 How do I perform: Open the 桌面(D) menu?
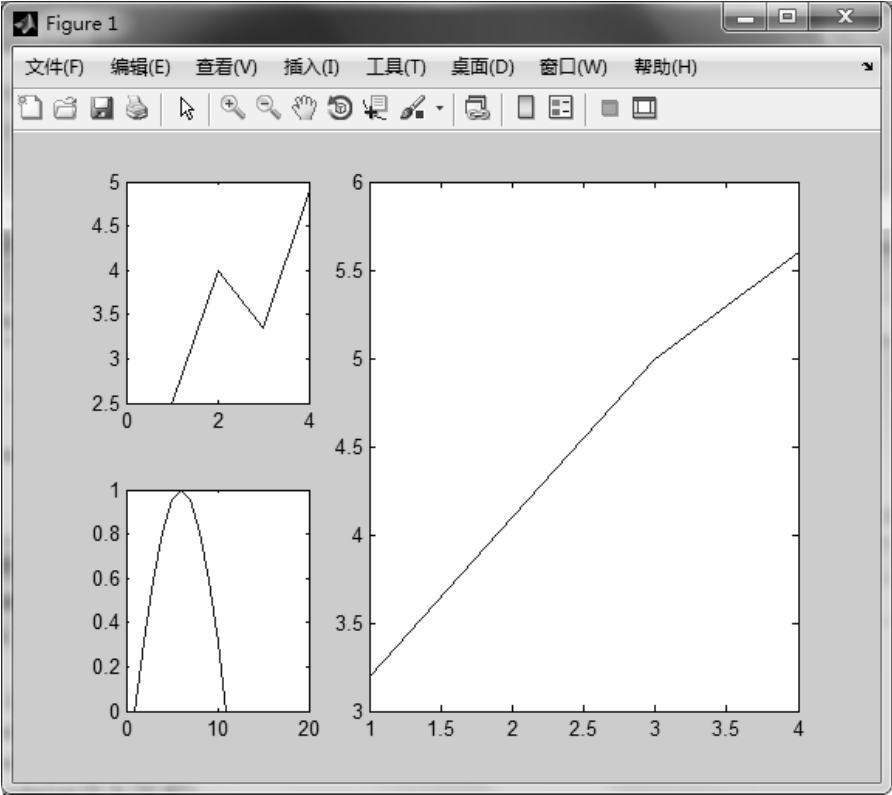pyautogui.click(x=482, y=67)
